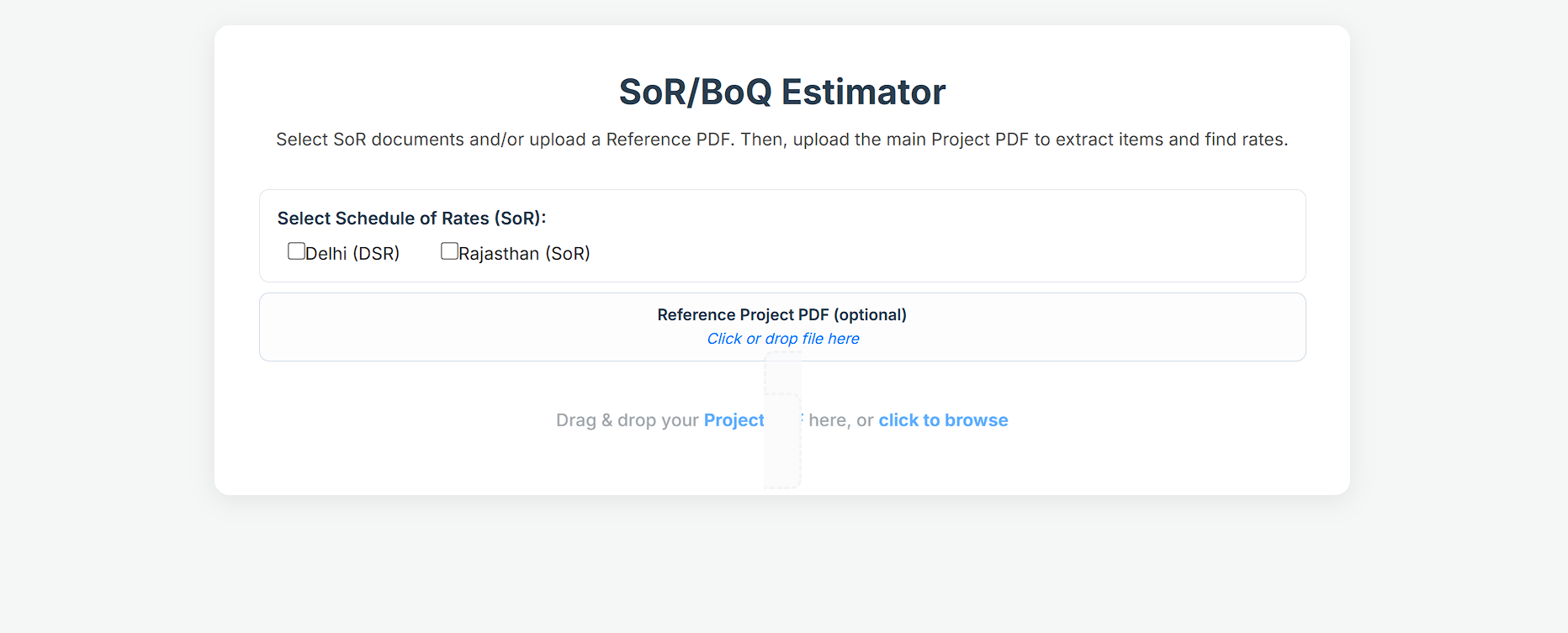The height and width of the screenshot is (633, 1568).
Task: Click the 'Select Schedule of Rates (SoR)' heading
Action: (411, 218)
